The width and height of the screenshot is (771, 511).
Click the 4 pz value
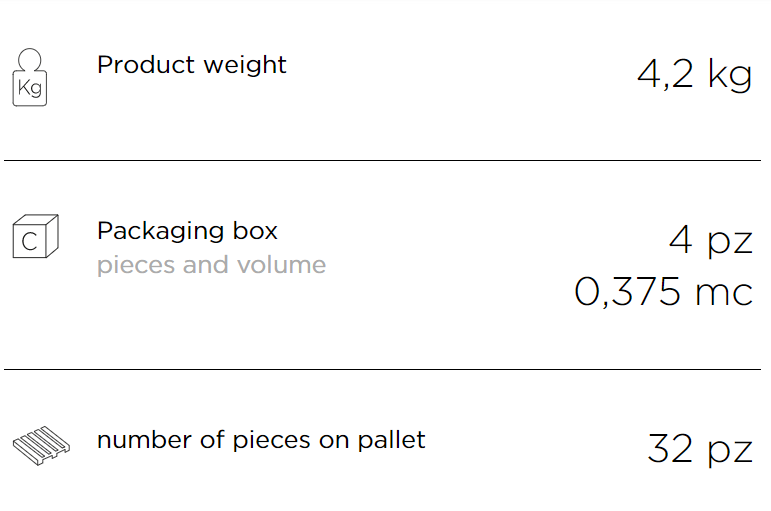click(711, 241)
